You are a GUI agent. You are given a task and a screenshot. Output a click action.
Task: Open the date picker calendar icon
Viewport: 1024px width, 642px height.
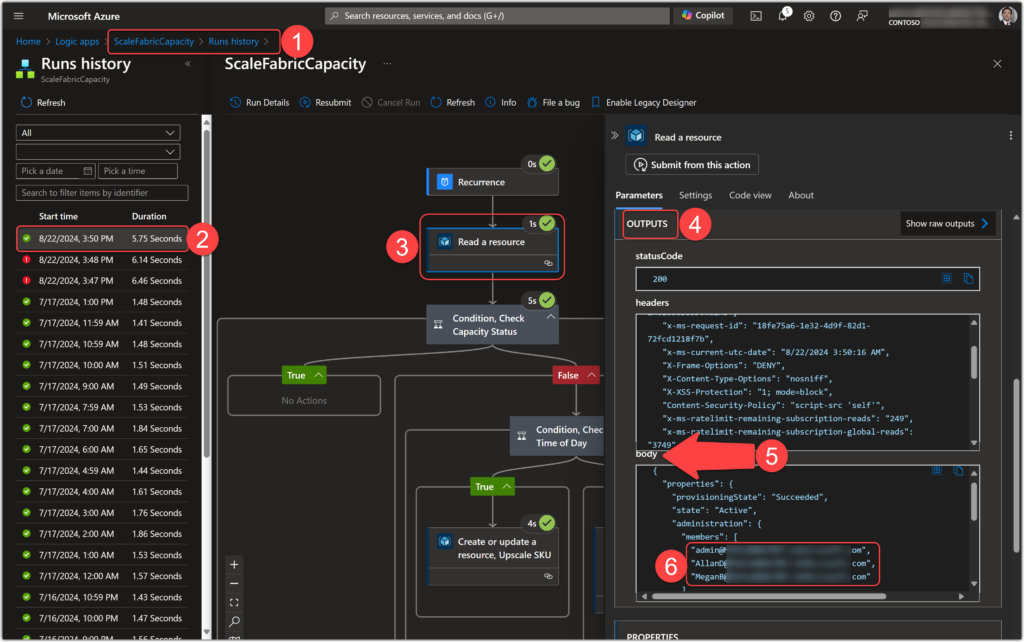coord(88,170)
